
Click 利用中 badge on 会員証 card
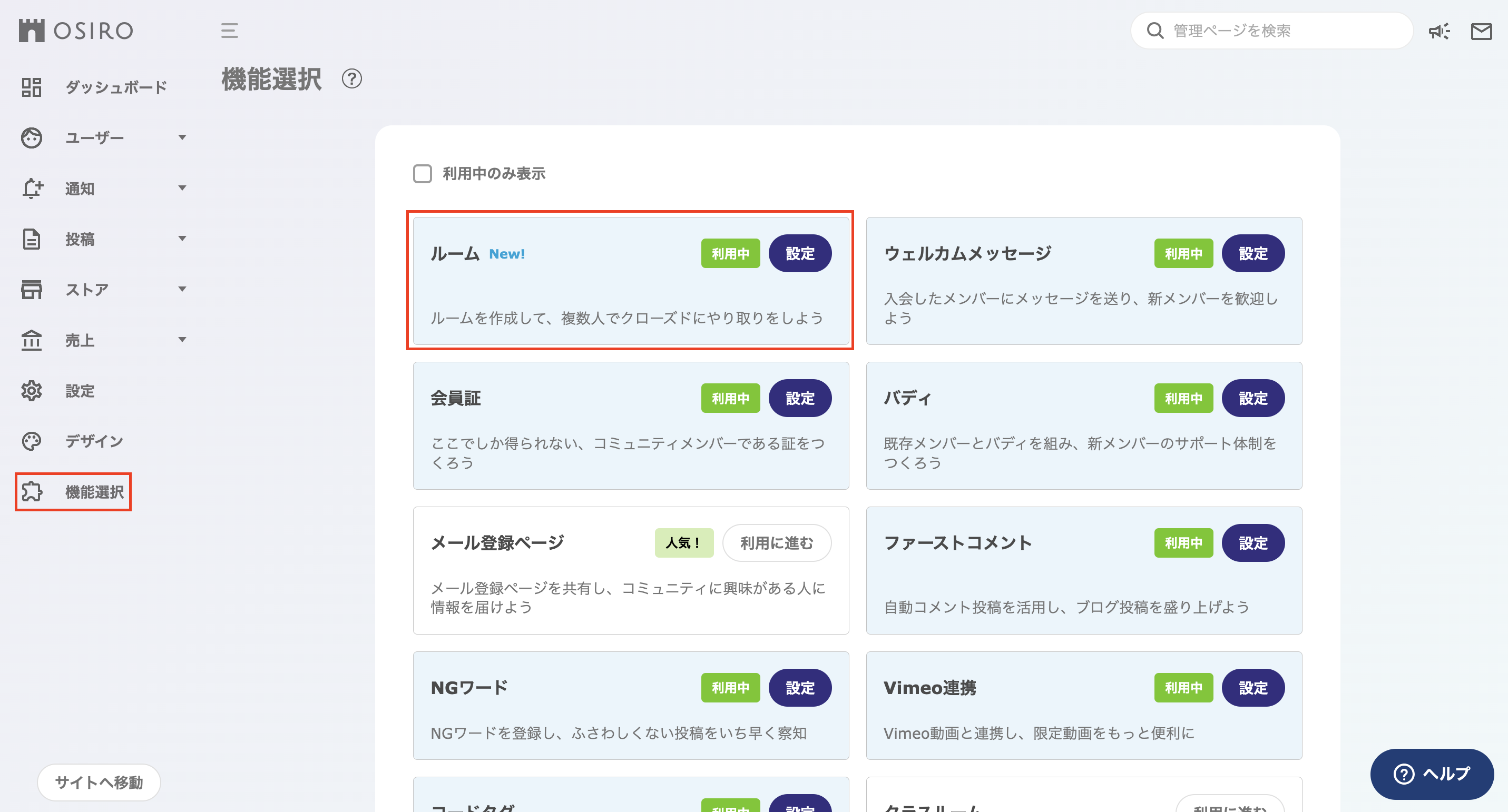(x=731, y=399)
